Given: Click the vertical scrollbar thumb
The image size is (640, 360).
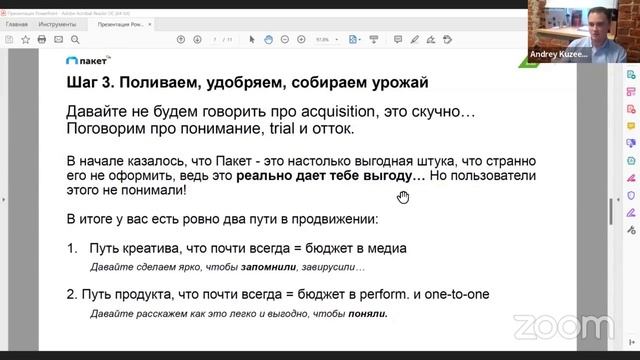Looking at the screenshot, I should (611, 211).
